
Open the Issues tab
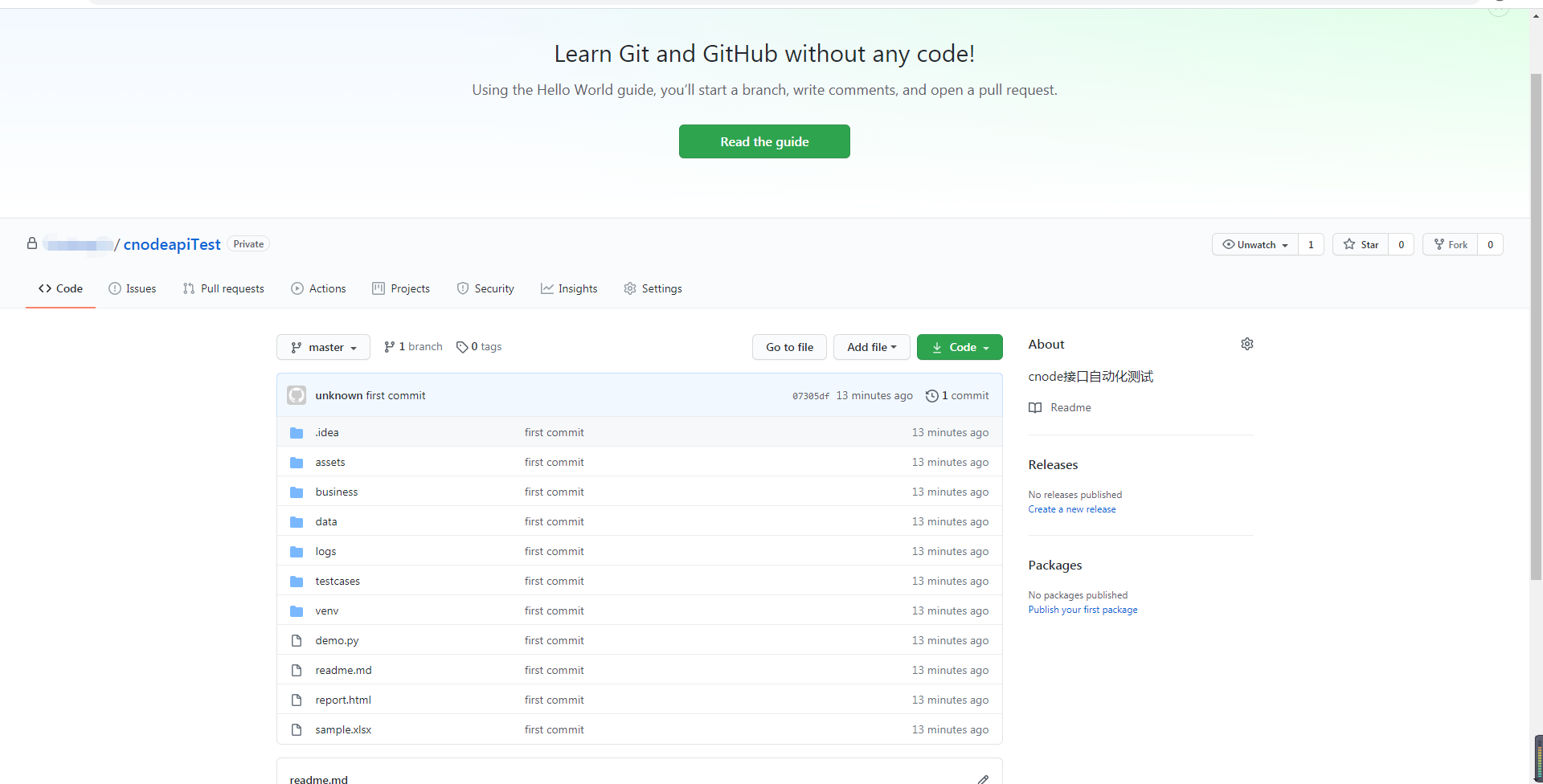[133, 288]
